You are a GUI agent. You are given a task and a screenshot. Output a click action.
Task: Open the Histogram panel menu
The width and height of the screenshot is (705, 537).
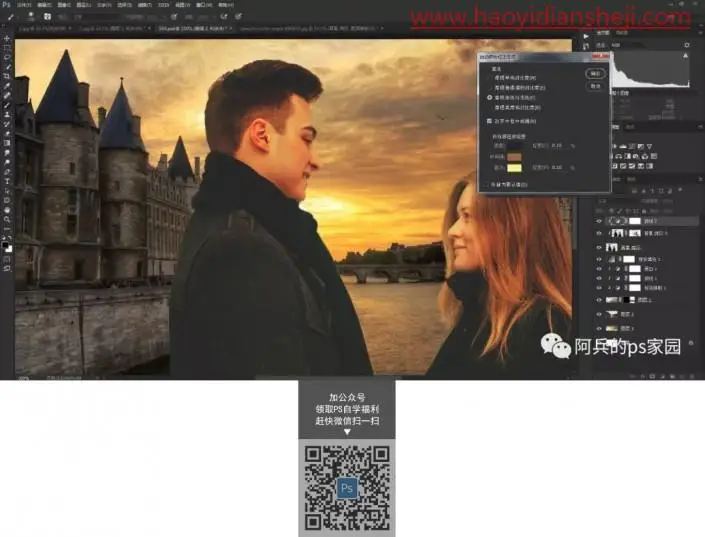tap(700, 33)
